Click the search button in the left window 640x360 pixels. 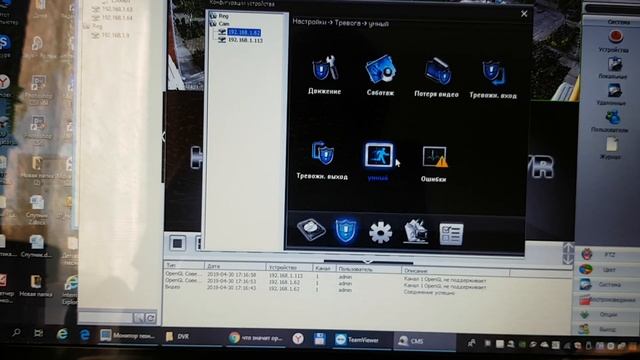click(x=139, y=318)
